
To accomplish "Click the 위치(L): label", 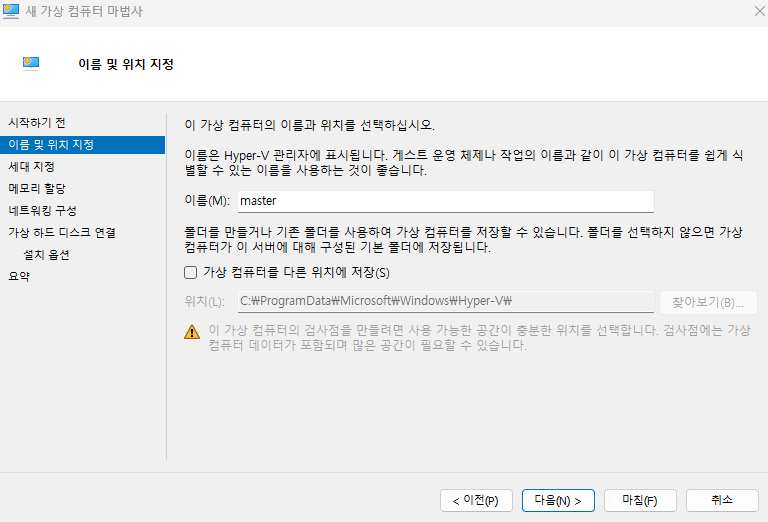I will tap(205, 302).
